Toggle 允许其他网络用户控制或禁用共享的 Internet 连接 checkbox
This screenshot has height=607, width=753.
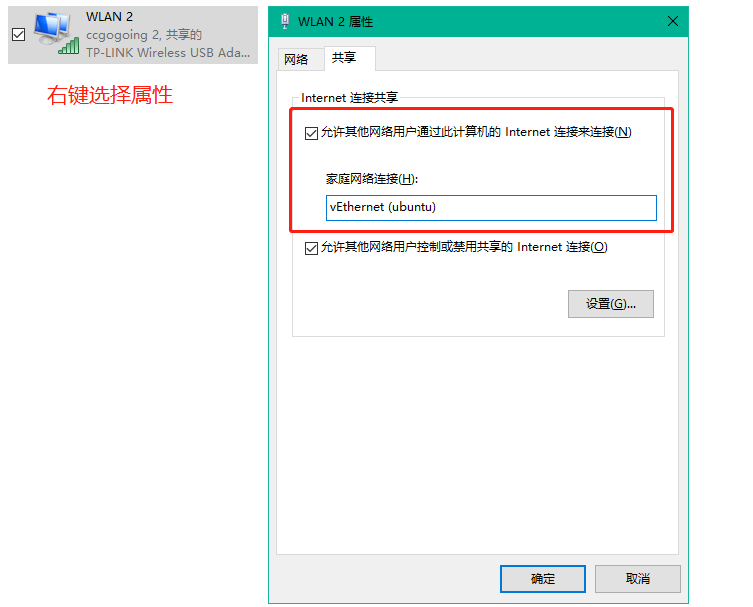pos(311,248)
